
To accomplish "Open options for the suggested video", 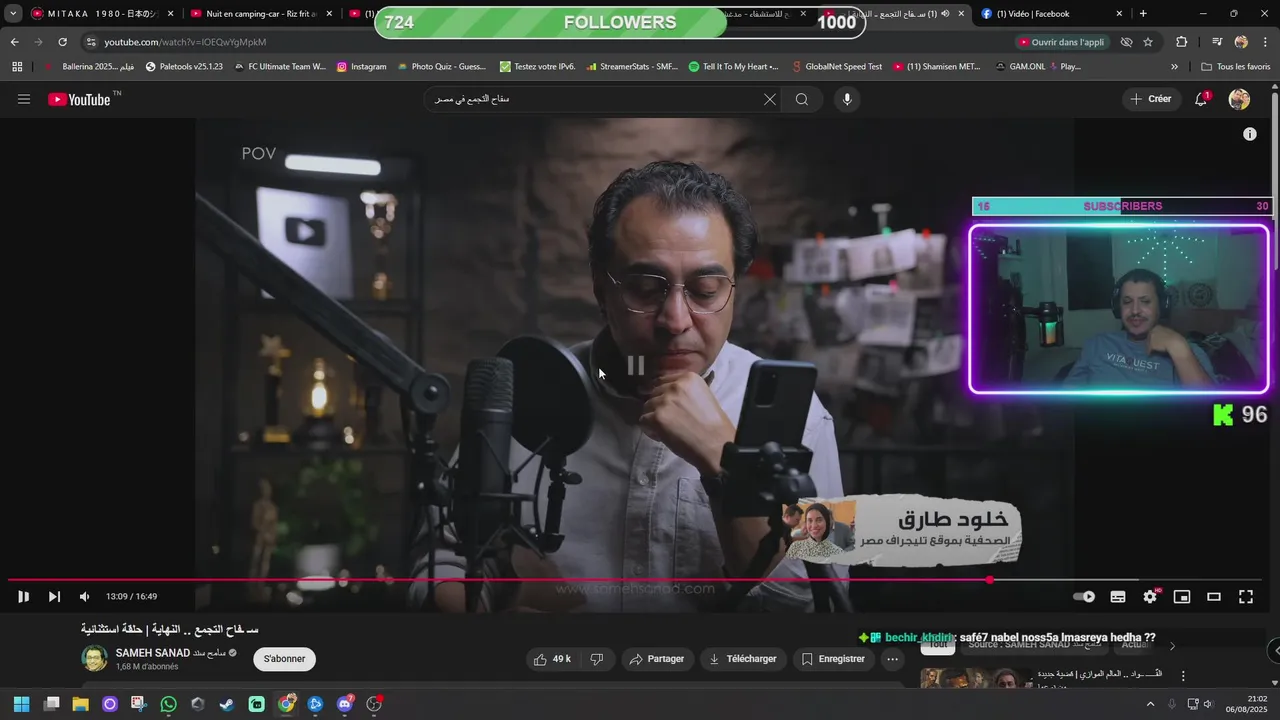I will point(1183,677).
